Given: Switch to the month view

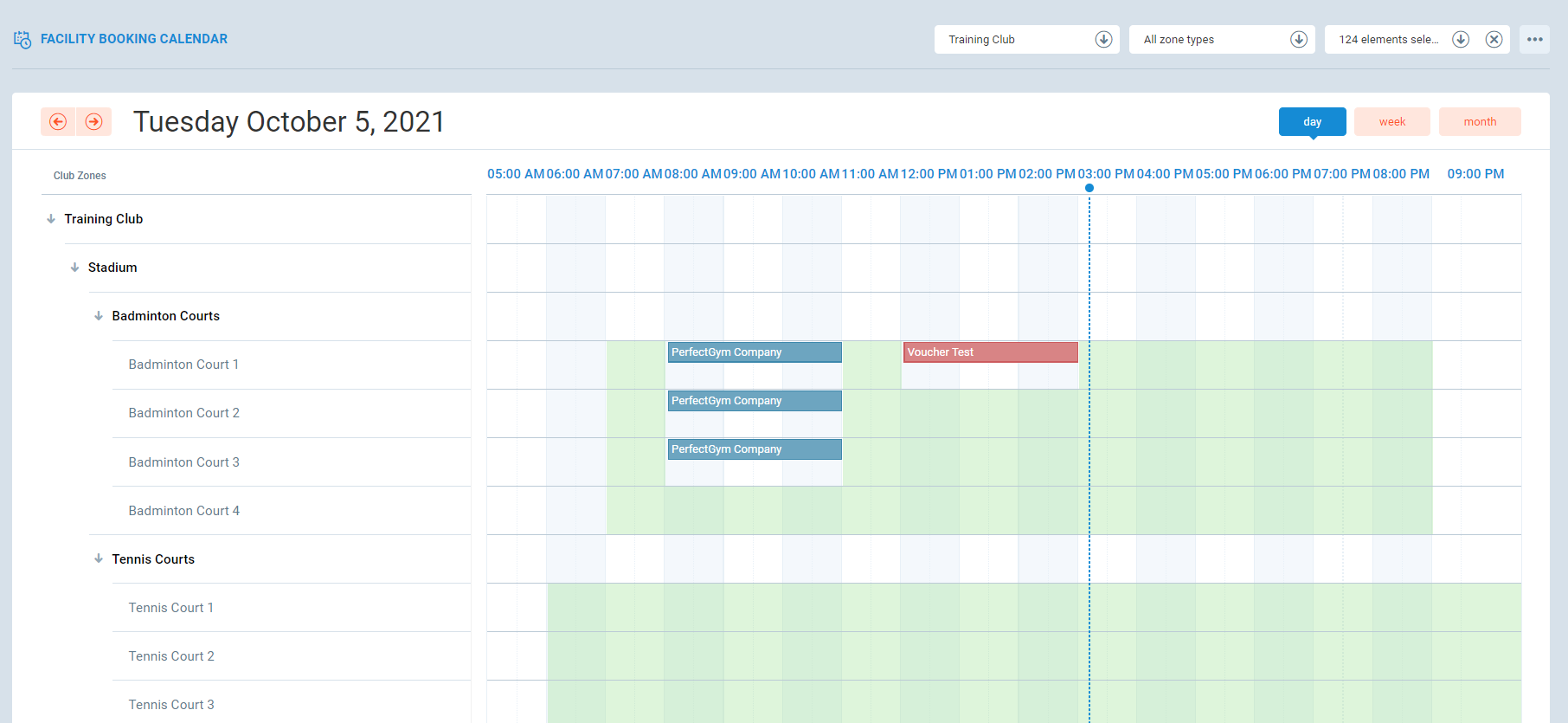Looking at the screenshot, I should [1479, 122].
